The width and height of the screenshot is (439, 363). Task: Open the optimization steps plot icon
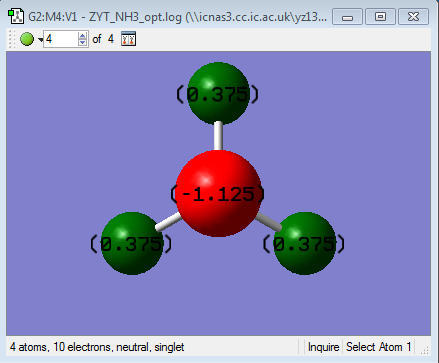tap(128, 39)
